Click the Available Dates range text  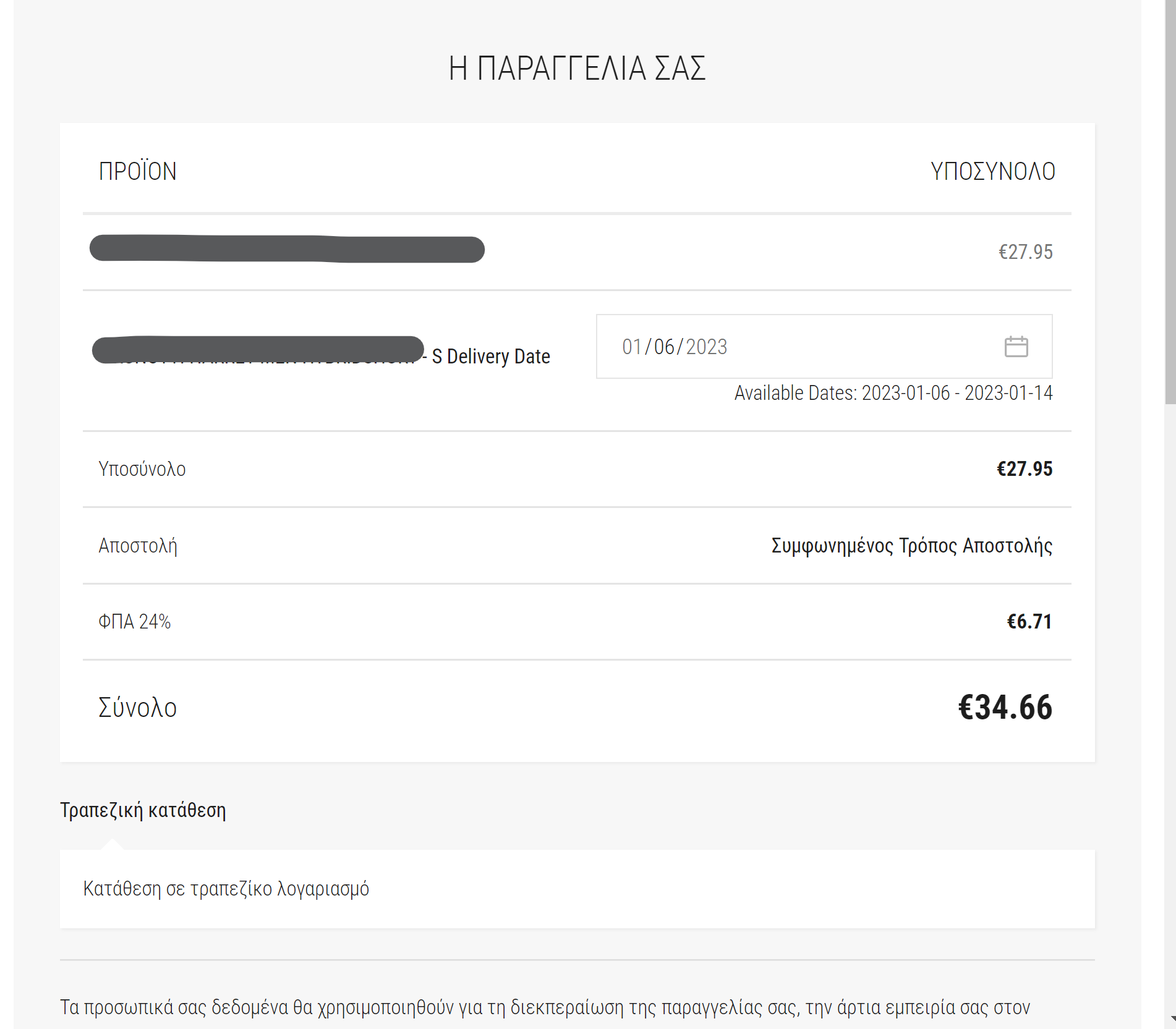tap(893, 393)
